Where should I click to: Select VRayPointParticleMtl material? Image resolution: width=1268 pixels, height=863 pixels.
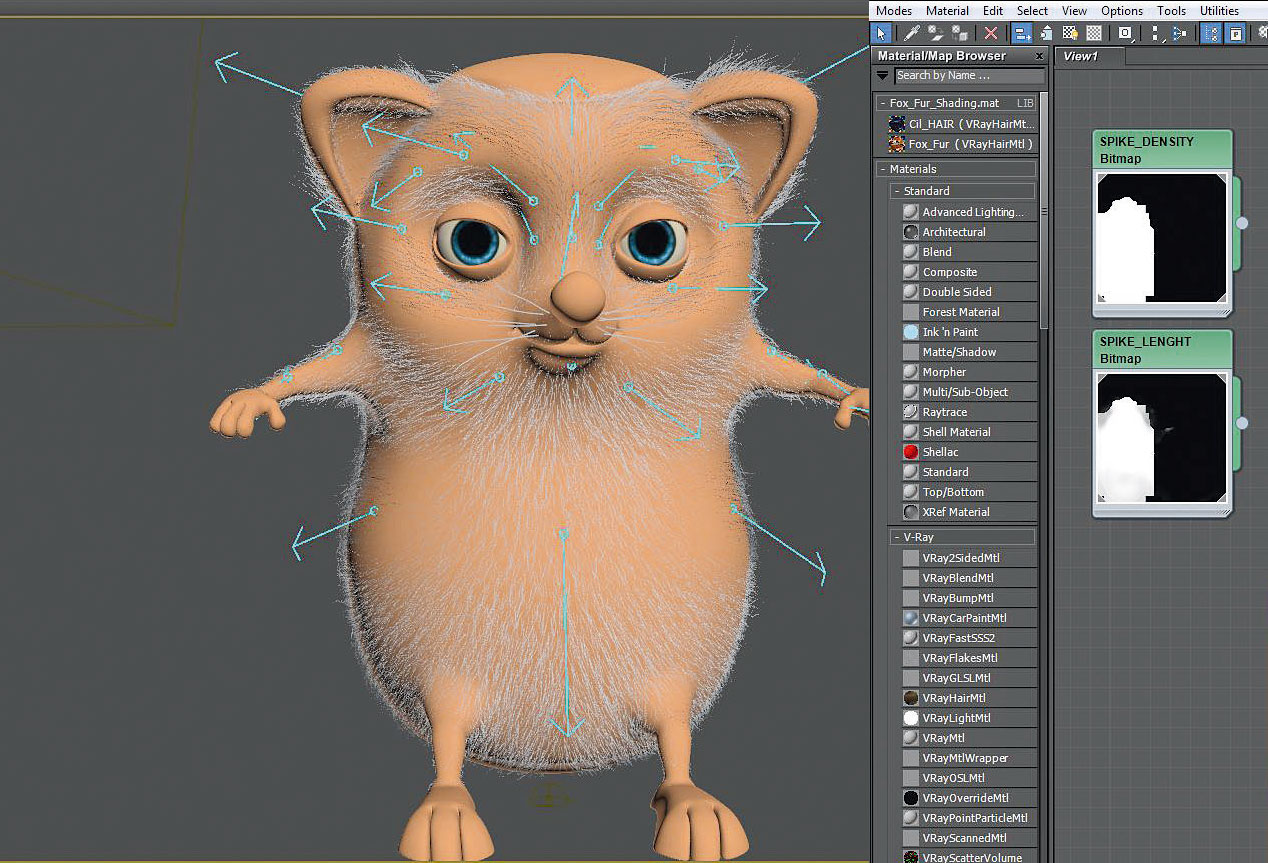tap(968, 818)
